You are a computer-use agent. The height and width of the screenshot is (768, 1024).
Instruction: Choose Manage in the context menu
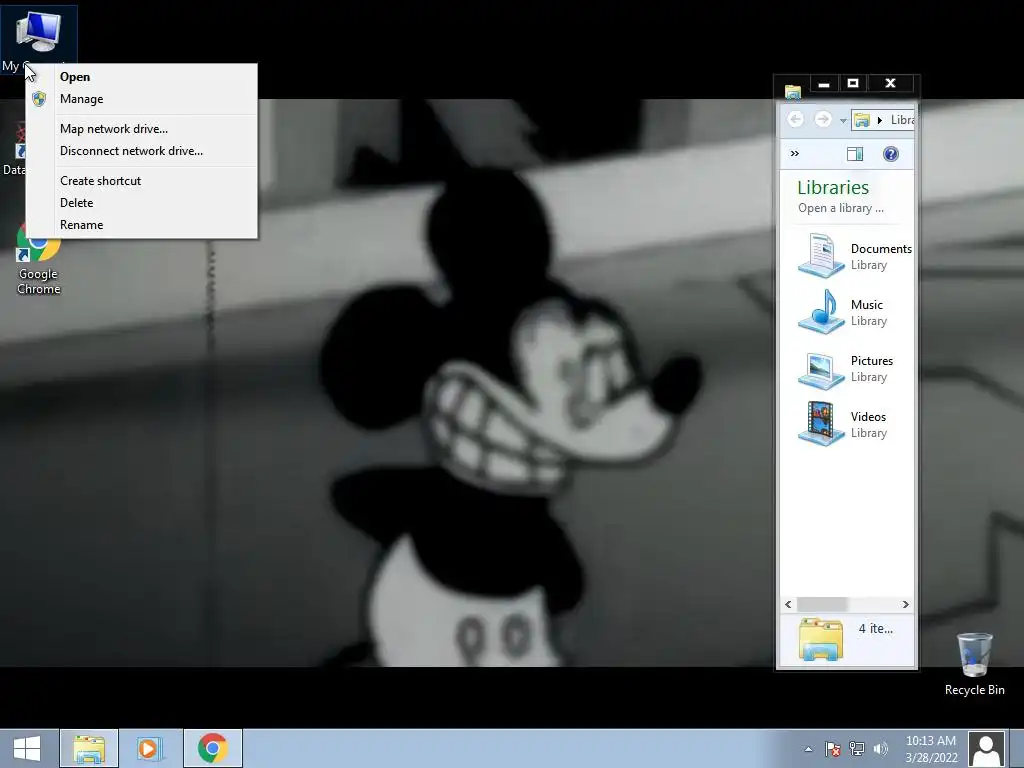pos(142,99)
